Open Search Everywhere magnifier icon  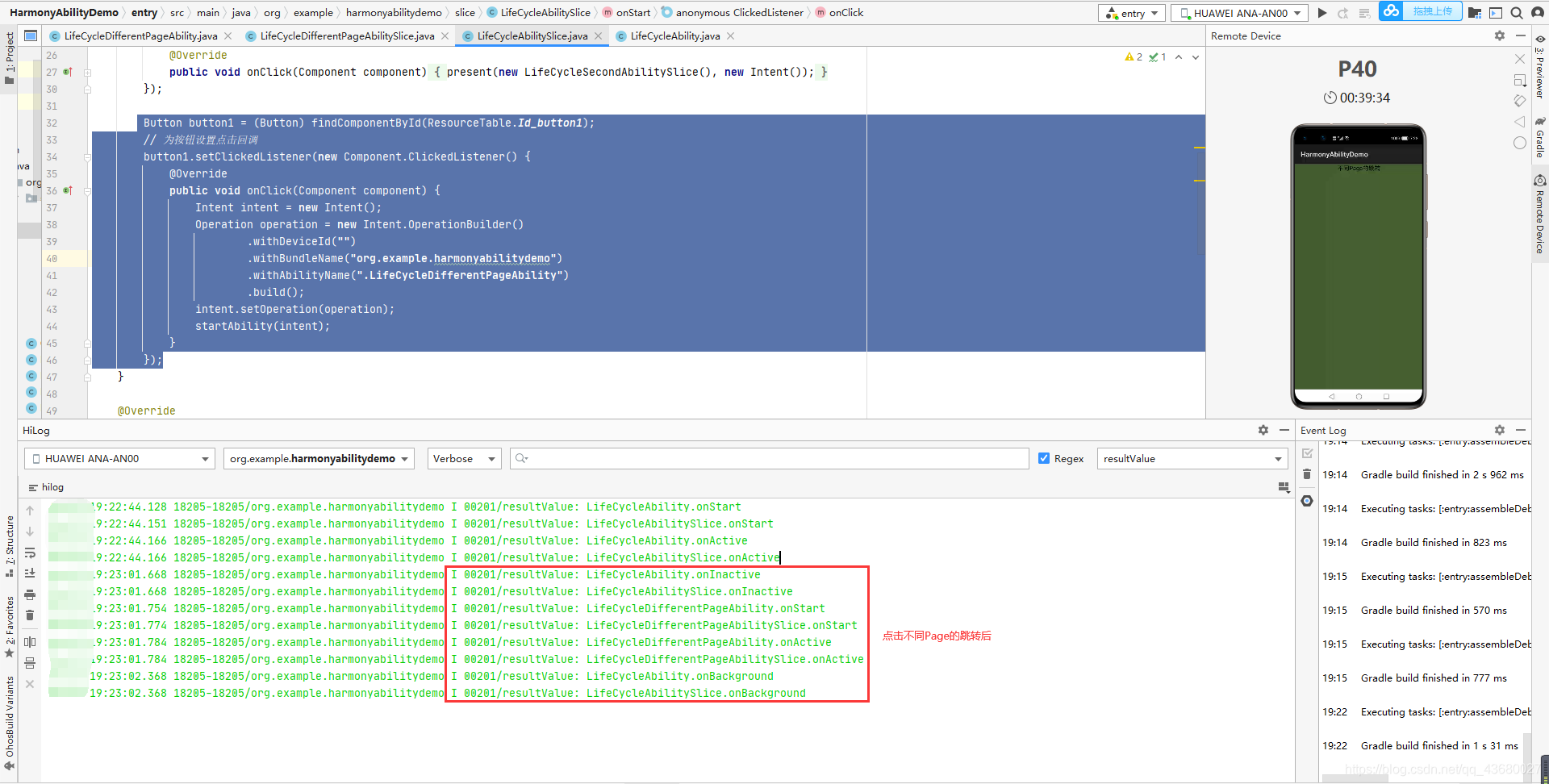click(1517, 13)
